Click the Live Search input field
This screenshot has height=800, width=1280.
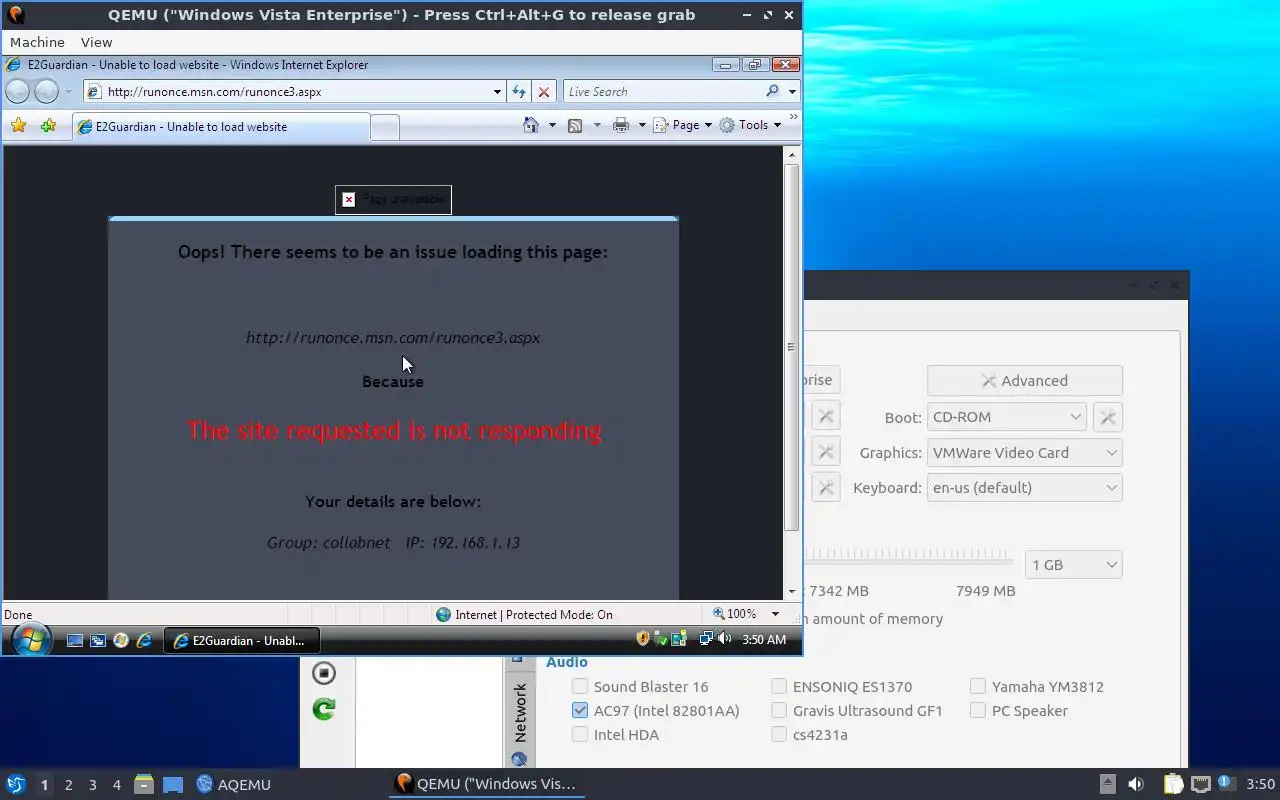pyautogui.click(x=663, y=91)
